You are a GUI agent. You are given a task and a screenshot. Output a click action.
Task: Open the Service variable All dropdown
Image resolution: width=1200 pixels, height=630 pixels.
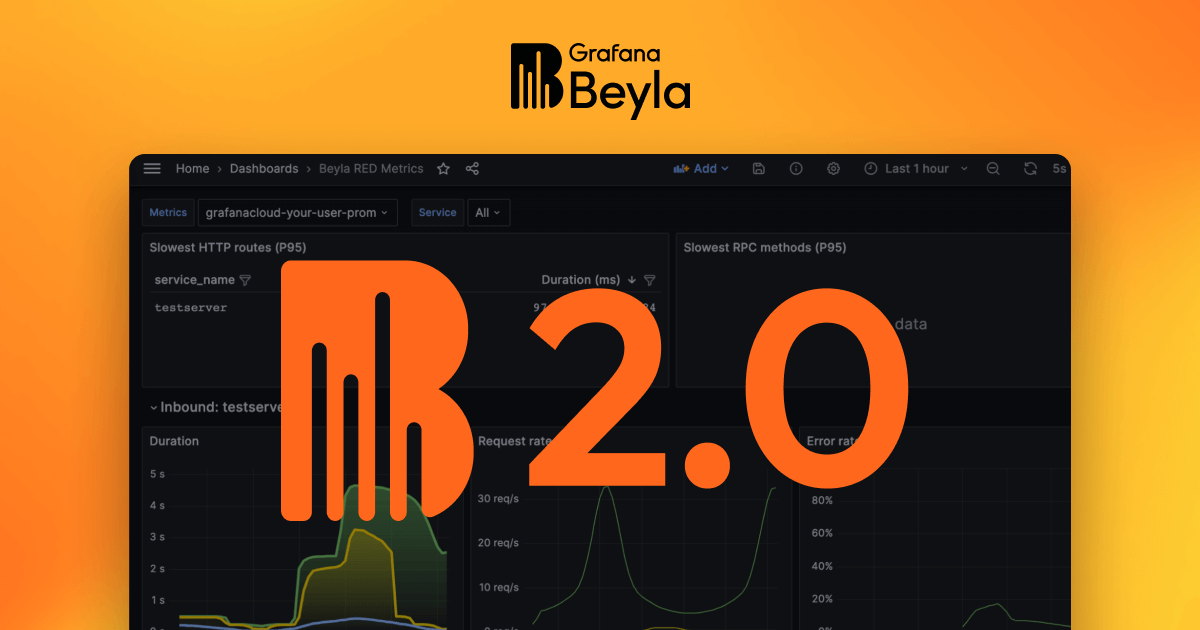489,212
